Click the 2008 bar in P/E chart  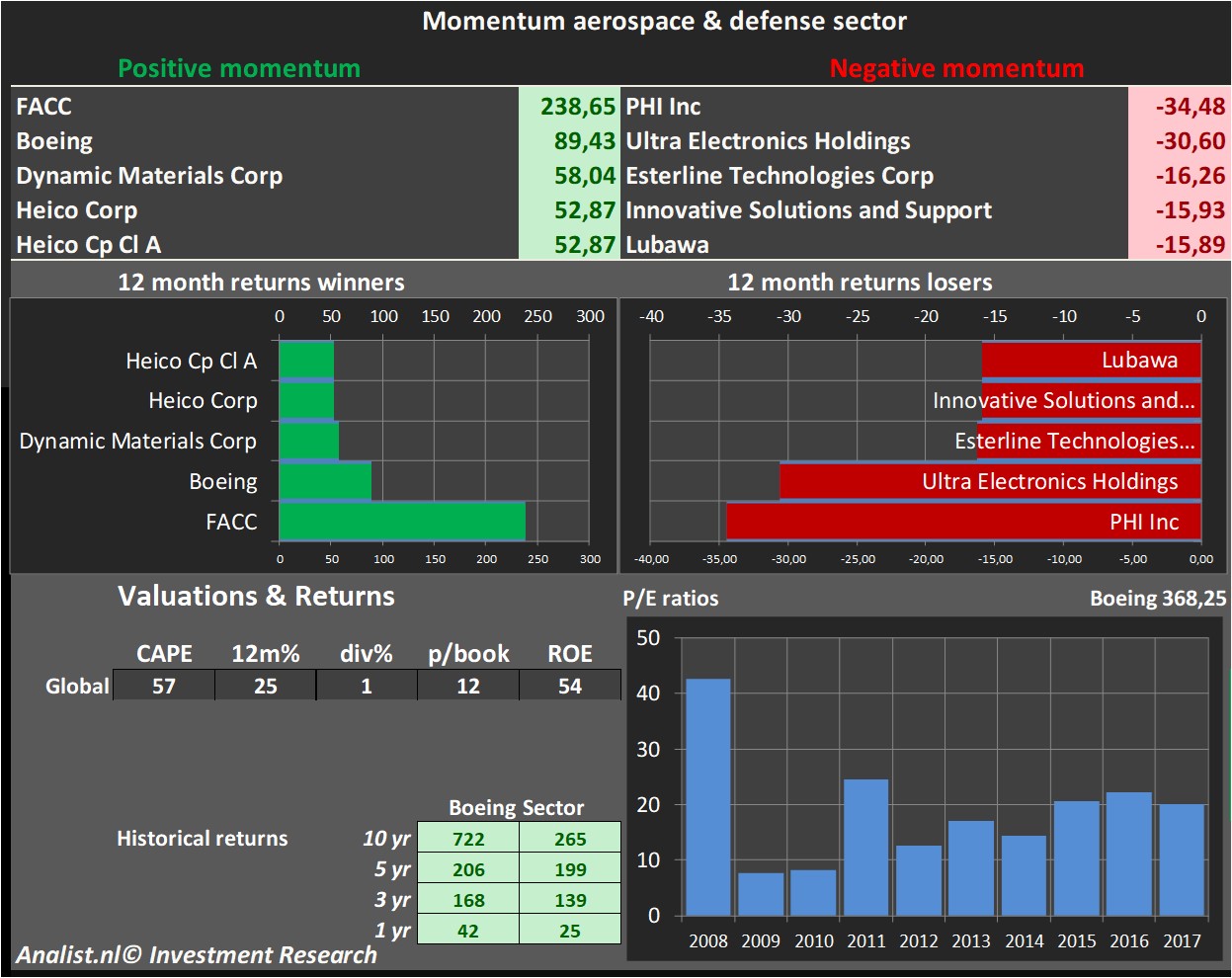click(708, 797)
